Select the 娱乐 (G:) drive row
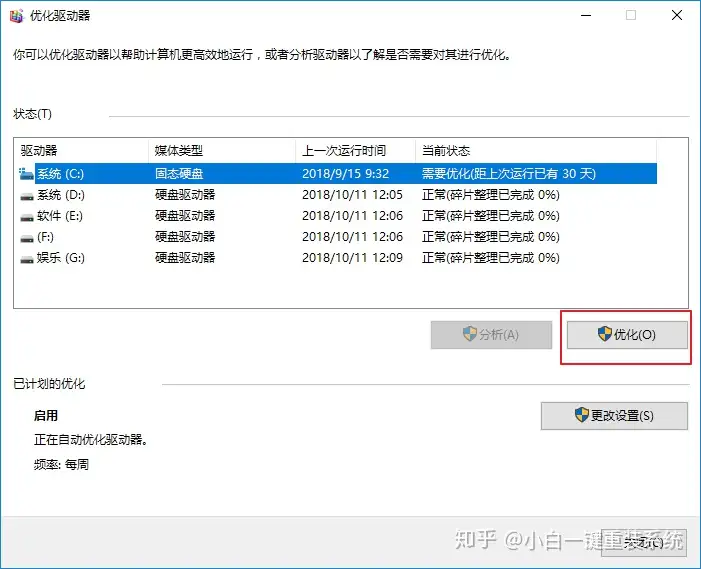The image size is (701, 569). (338, 258)
